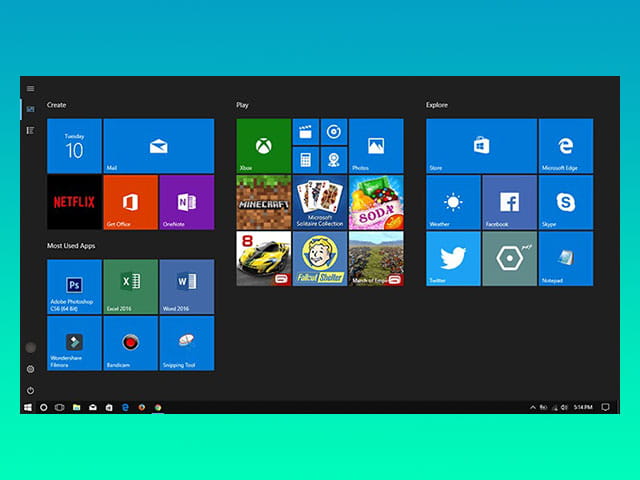Launch Wondershare Filmora tile
Screen dimensions: 640x480
click(74, 343)
